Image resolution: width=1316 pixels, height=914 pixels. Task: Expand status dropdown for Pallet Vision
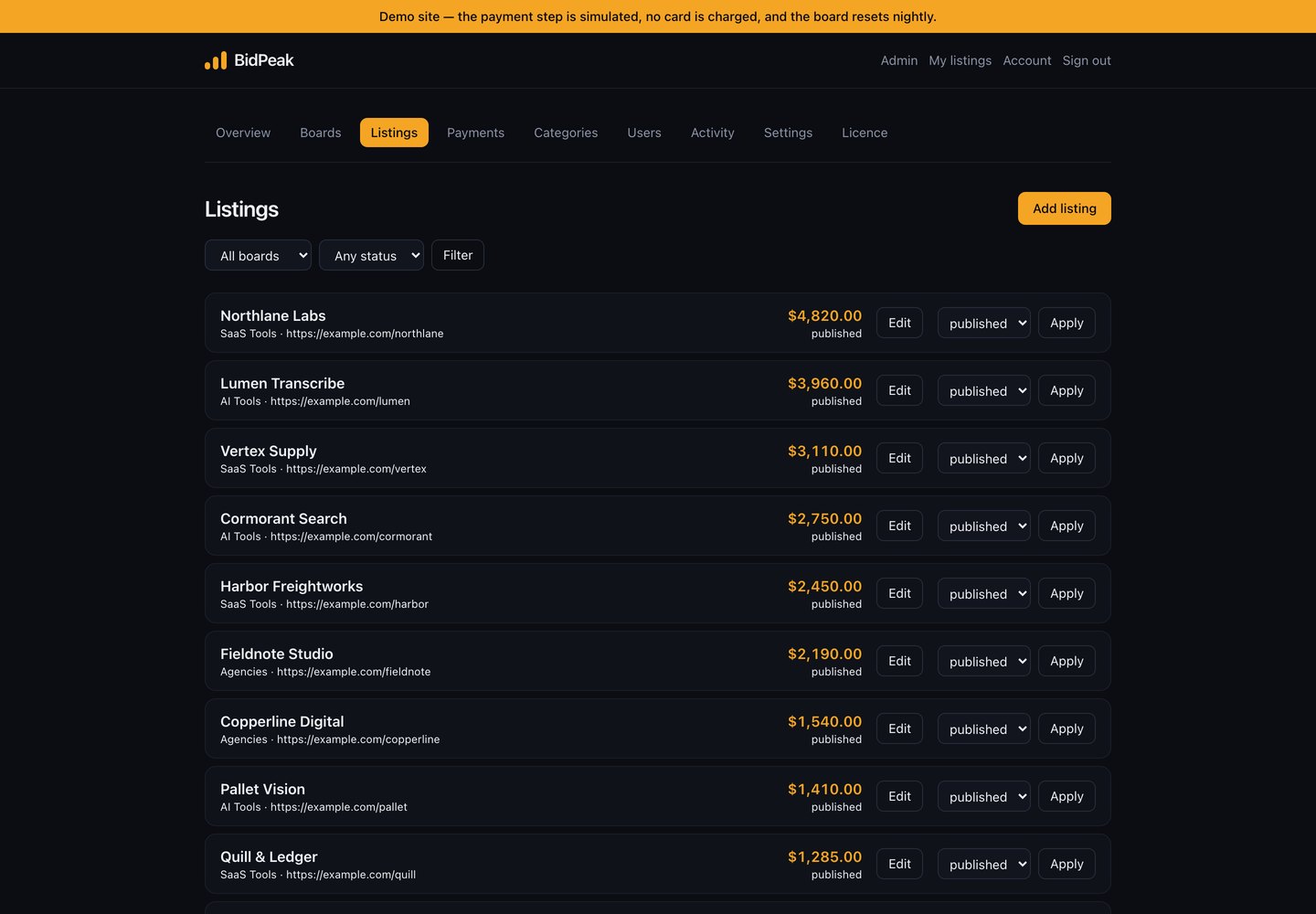(984, 796)
